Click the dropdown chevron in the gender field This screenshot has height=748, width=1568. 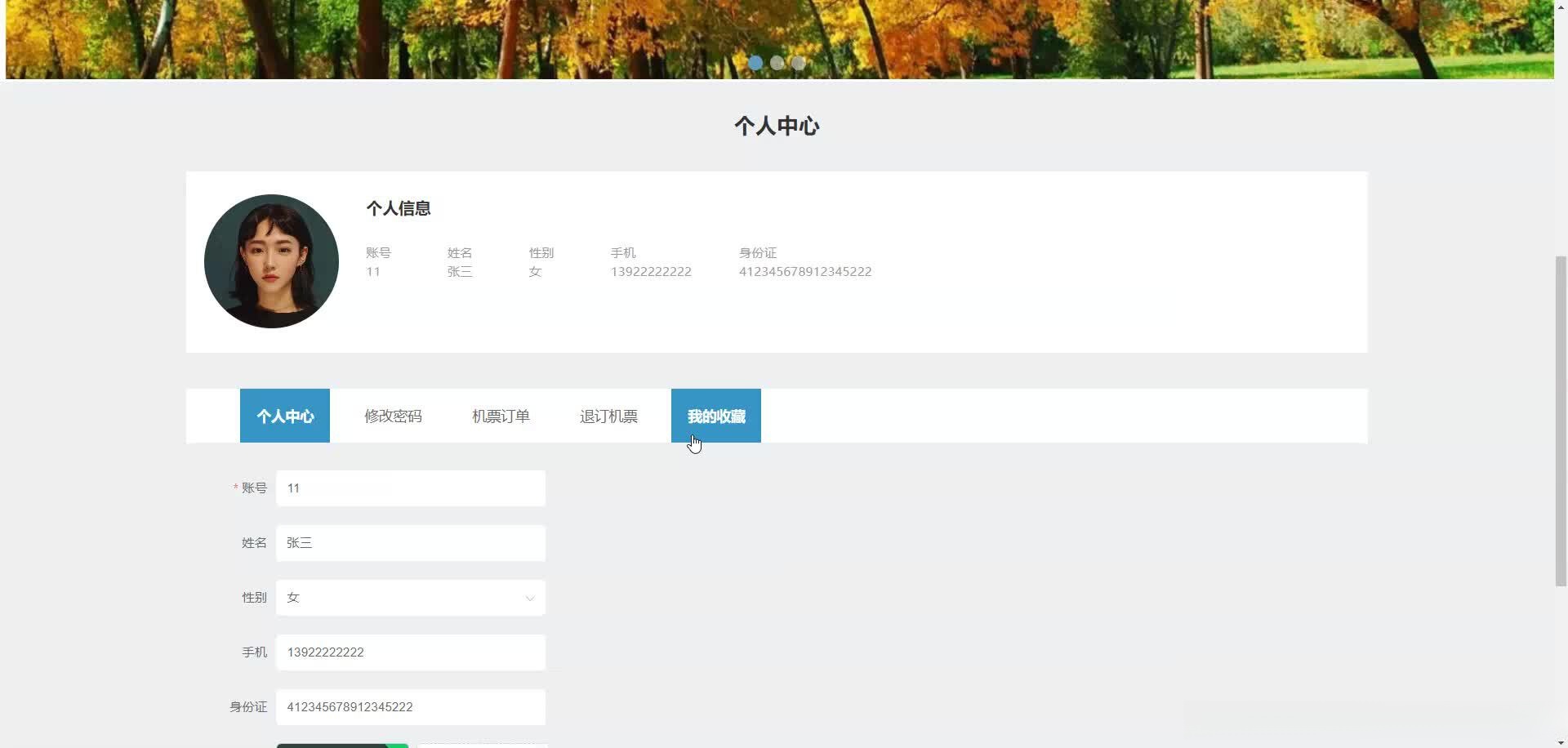529,598
